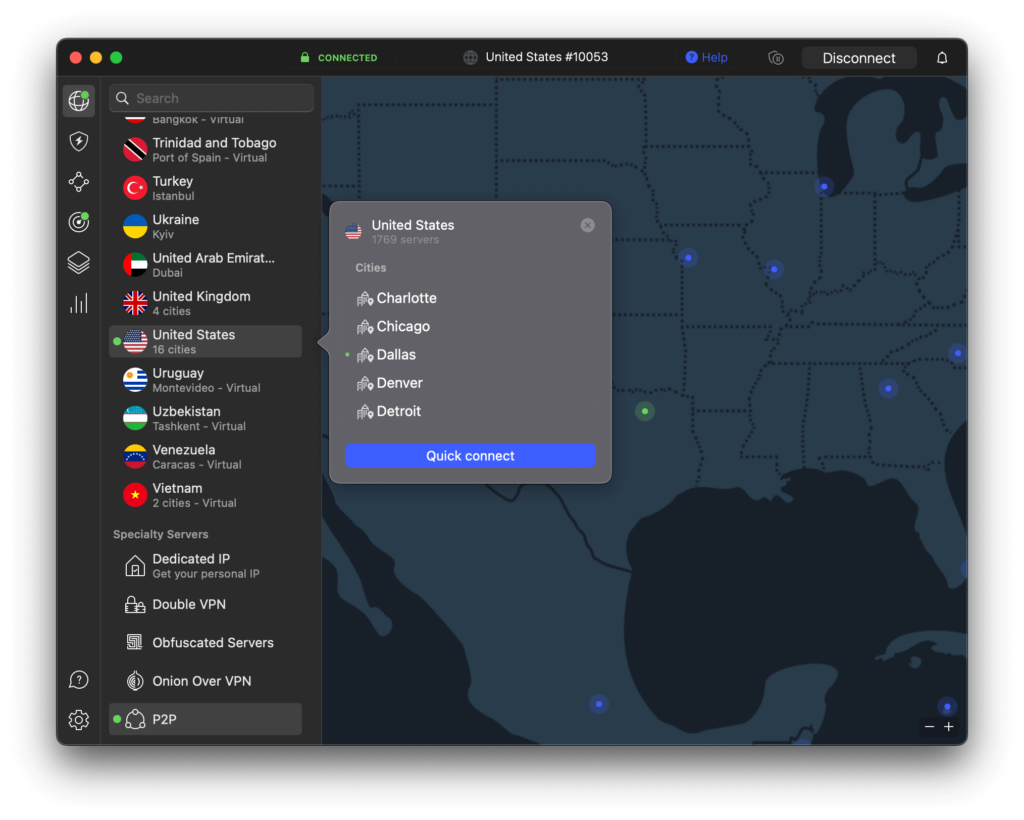Click the Help link in title bar
1024x820 pixels.
tap(706, 57)
